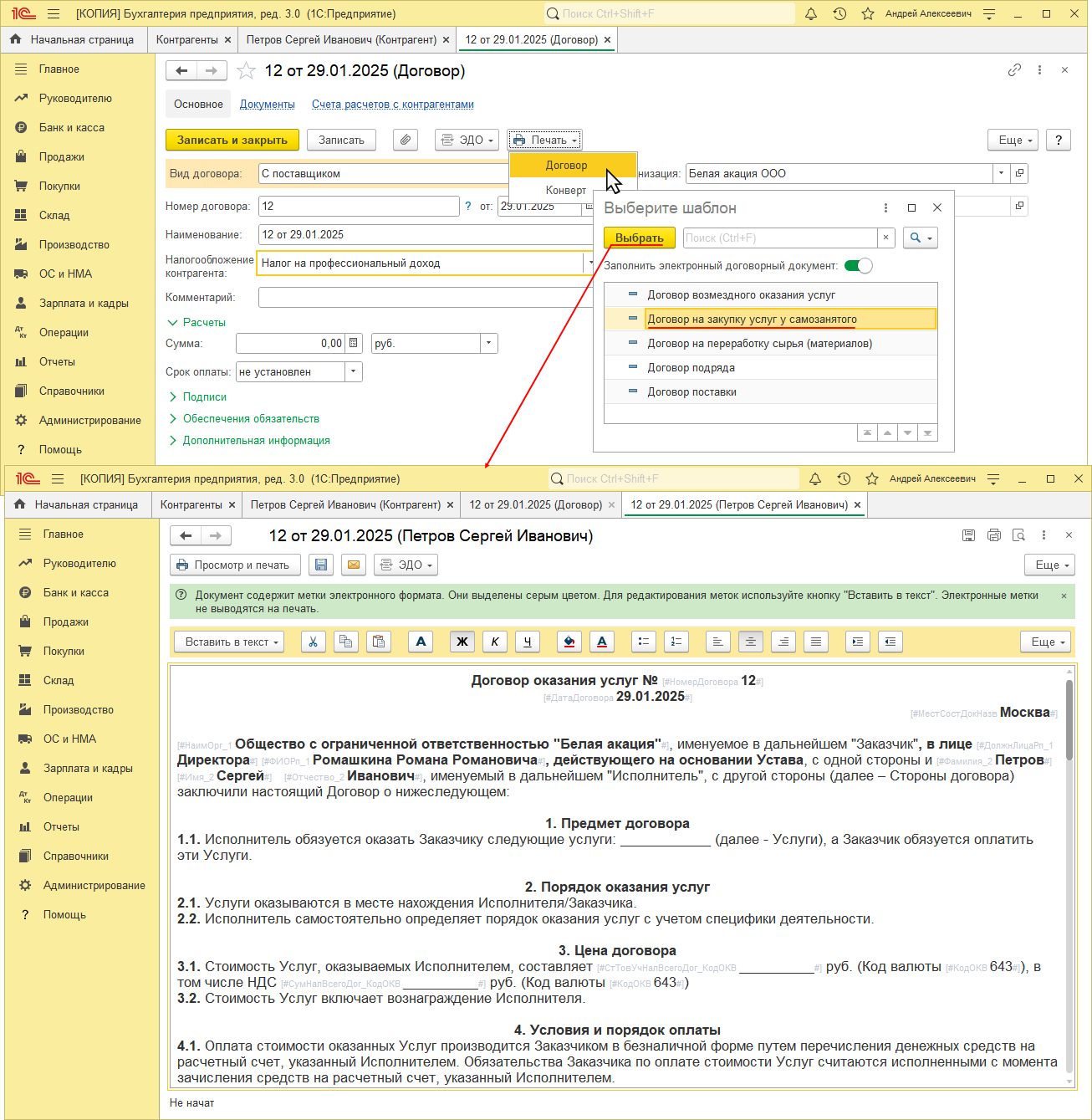Click the Записать button in the contract form
This screenshot has height=1120, width=1092.
coord(341,140)
